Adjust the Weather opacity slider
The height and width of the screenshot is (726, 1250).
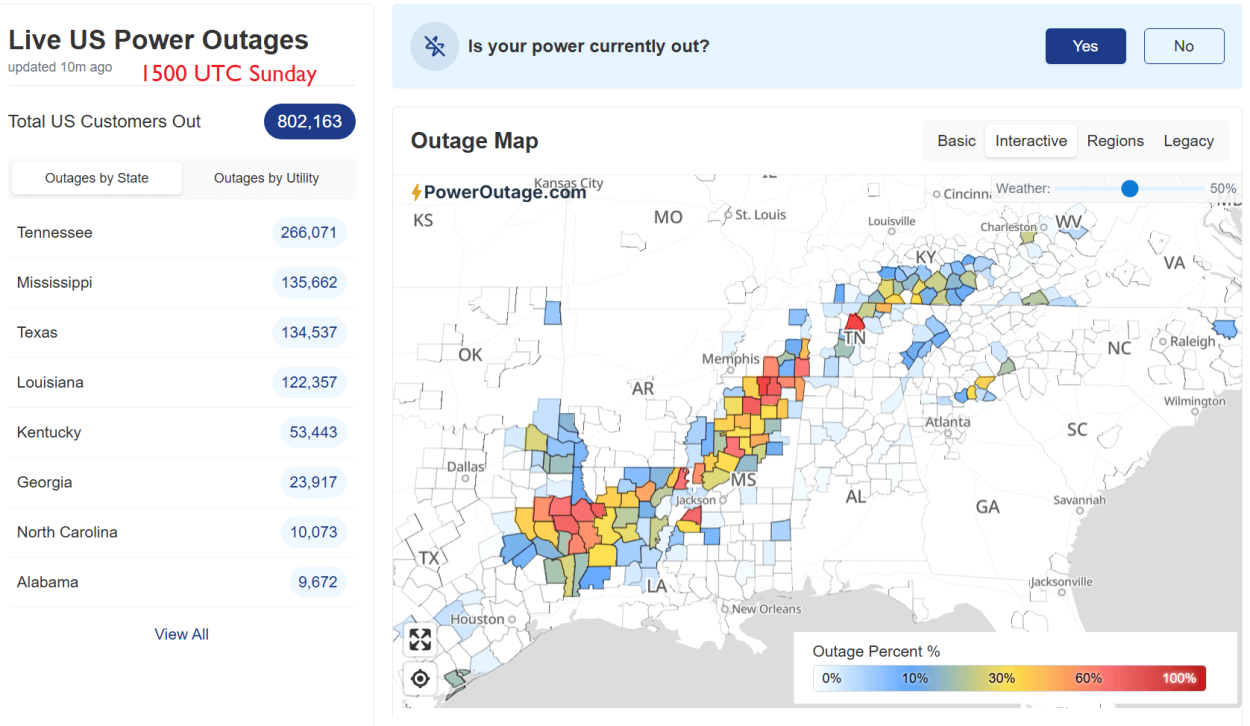[1129, 187]
